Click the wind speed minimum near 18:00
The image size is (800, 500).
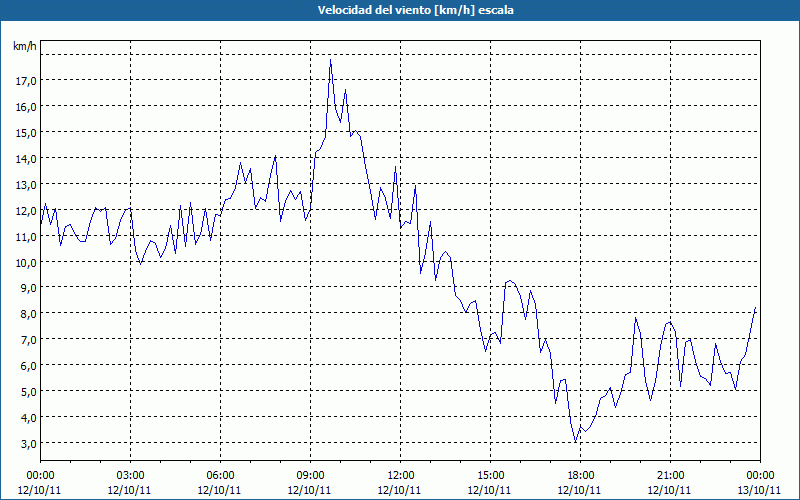pos(576,442)
